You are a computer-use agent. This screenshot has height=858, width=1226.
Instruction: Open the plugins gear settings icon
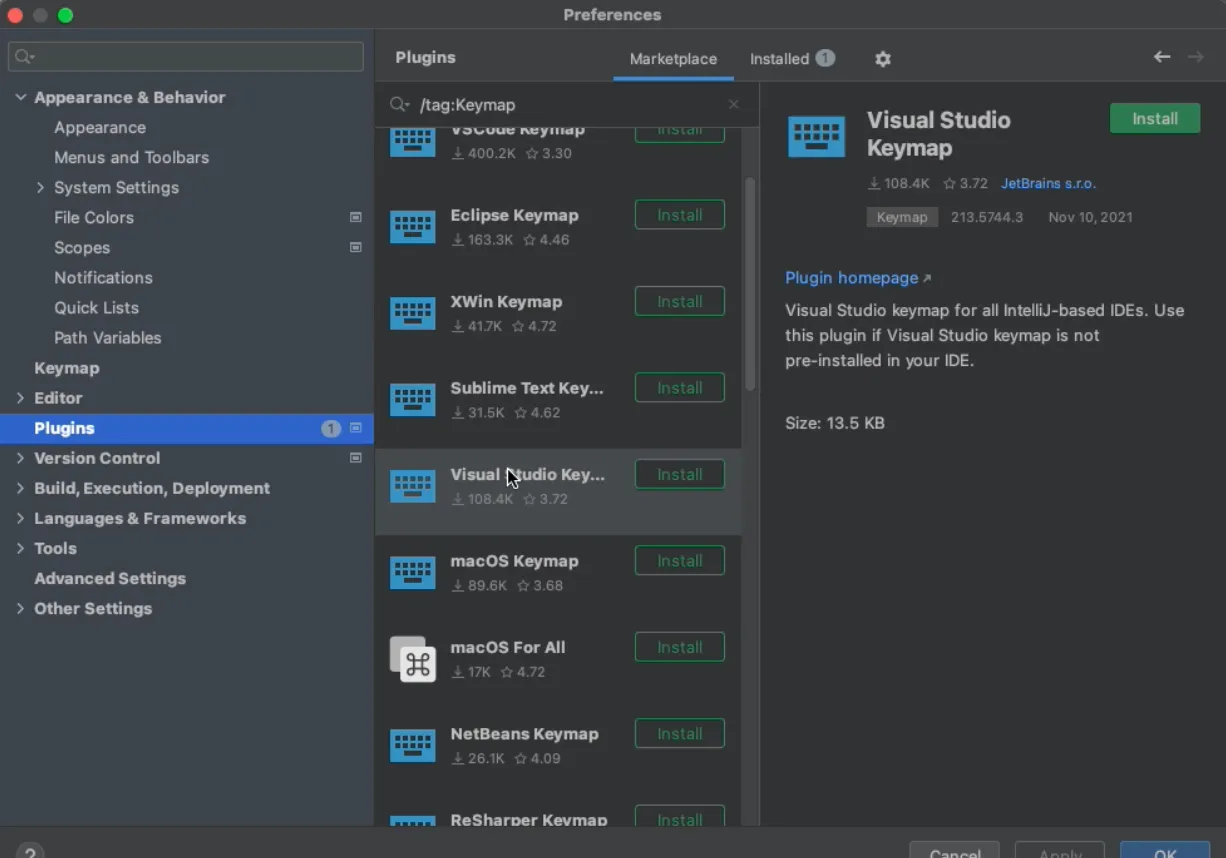[882, 59]
